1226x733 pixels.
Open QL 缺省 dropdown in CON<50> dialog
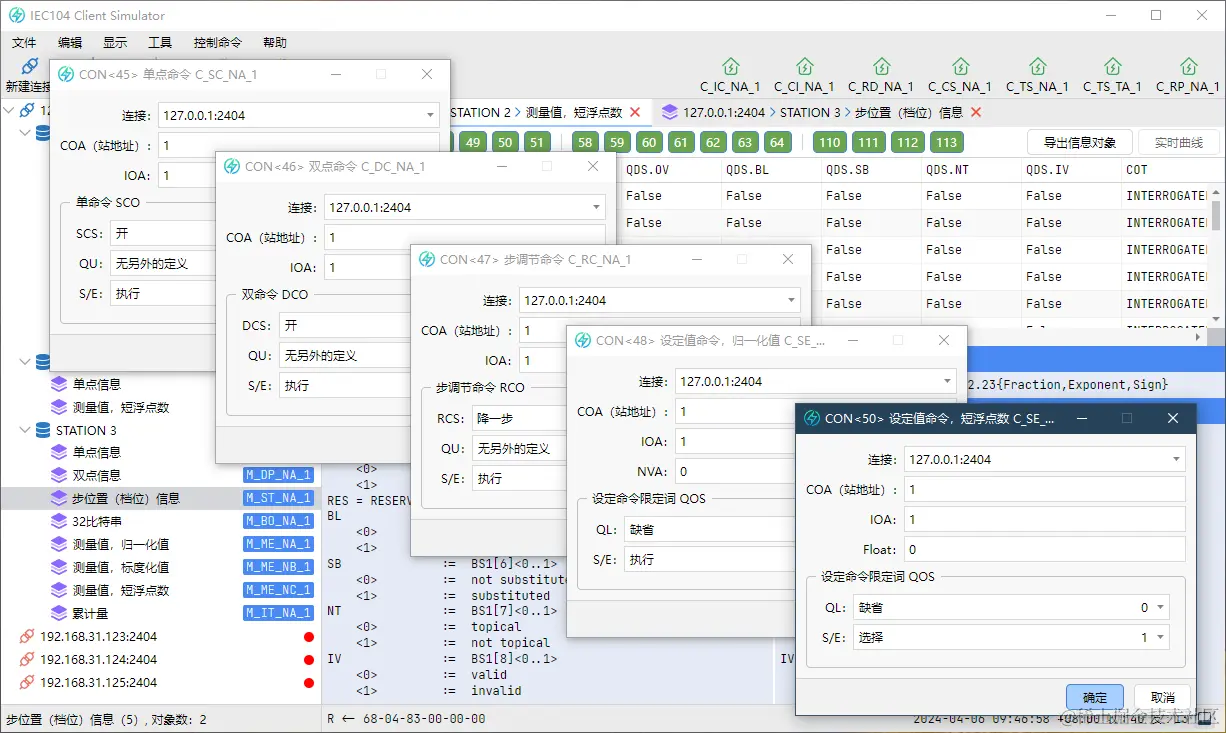[1009, 607]
